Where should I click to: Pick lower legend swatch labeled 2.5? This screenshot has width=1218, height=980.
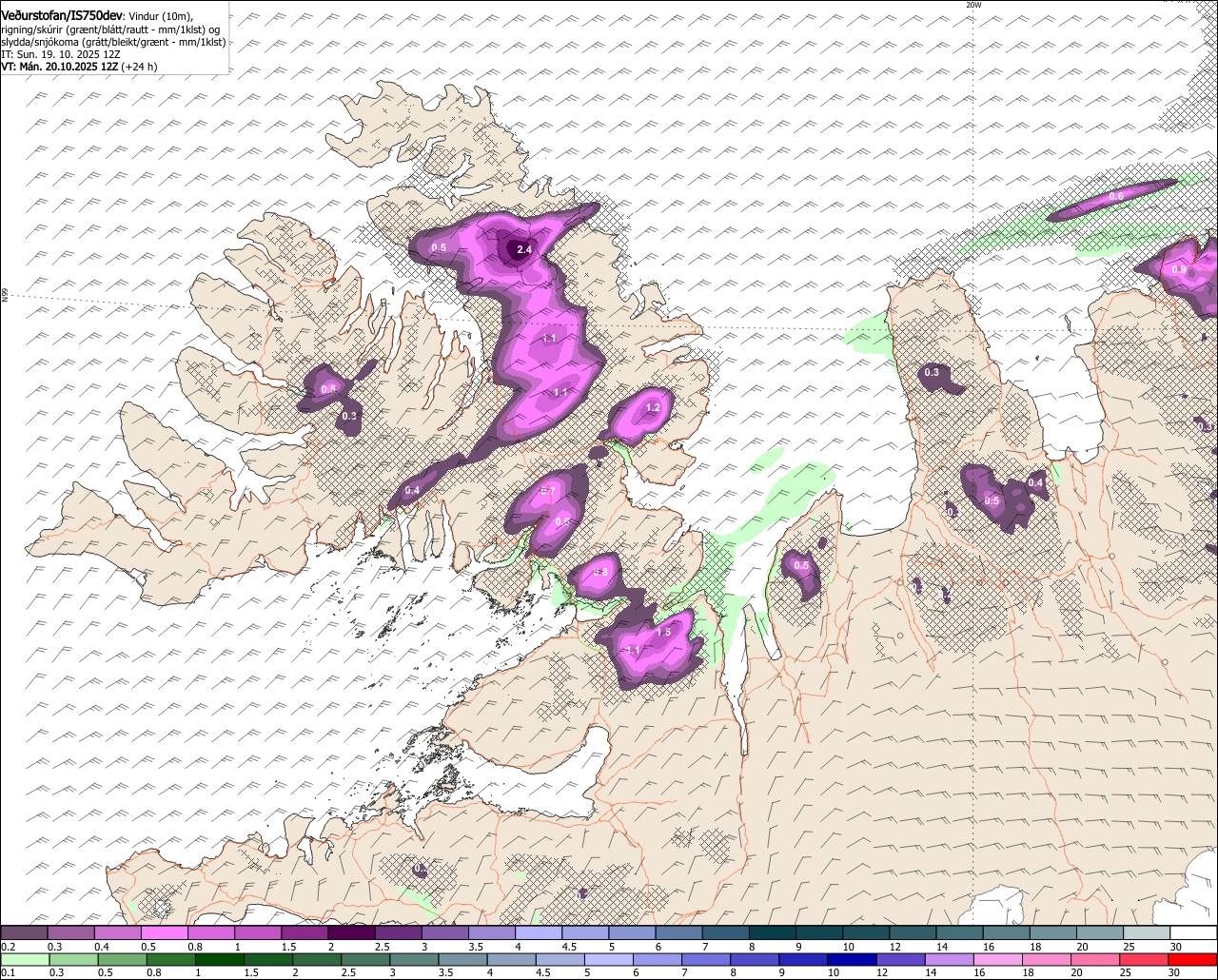(366, 959)
